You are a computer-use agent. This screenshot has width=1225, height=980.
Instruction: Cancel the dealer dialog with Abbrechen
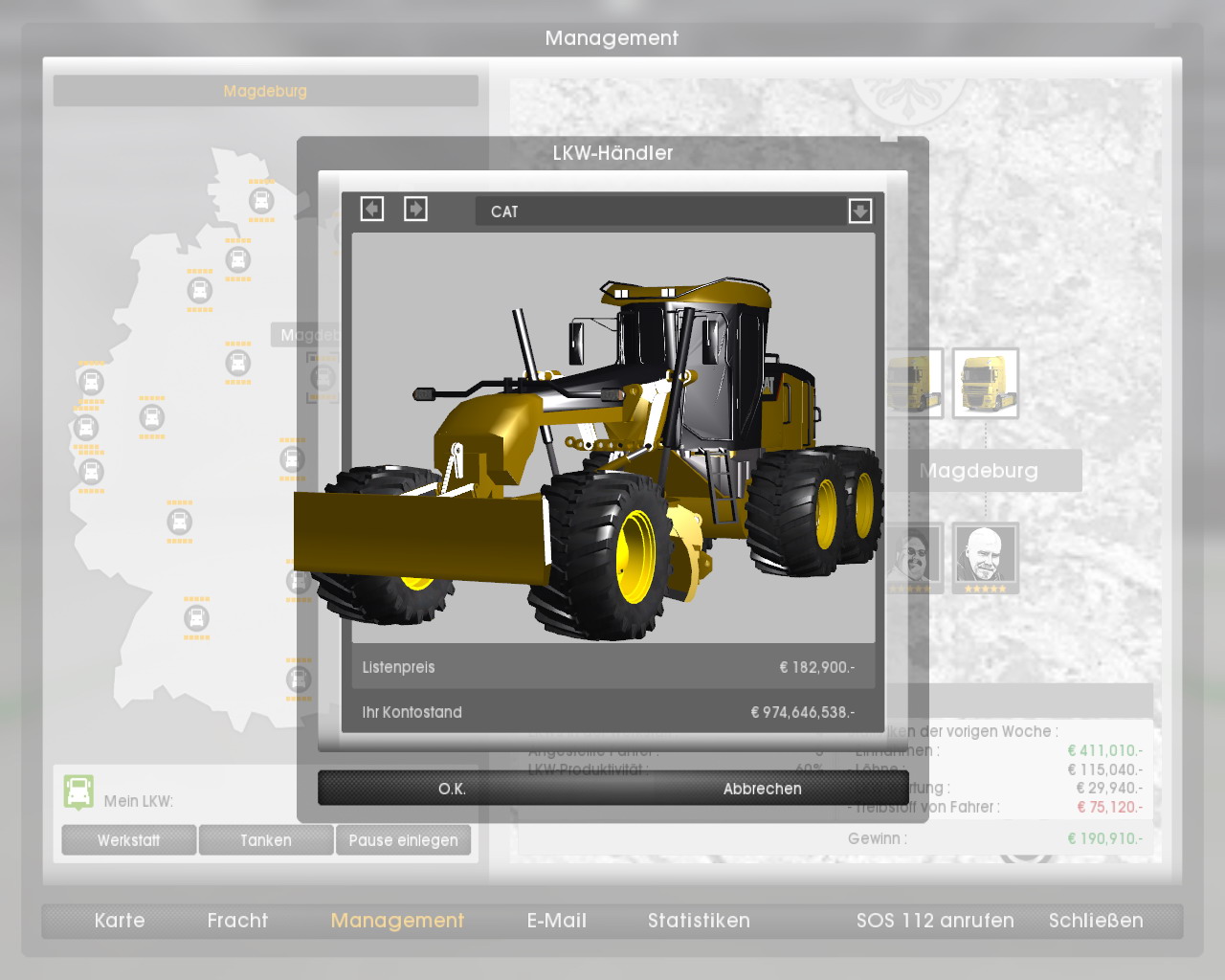click(762, 789)
